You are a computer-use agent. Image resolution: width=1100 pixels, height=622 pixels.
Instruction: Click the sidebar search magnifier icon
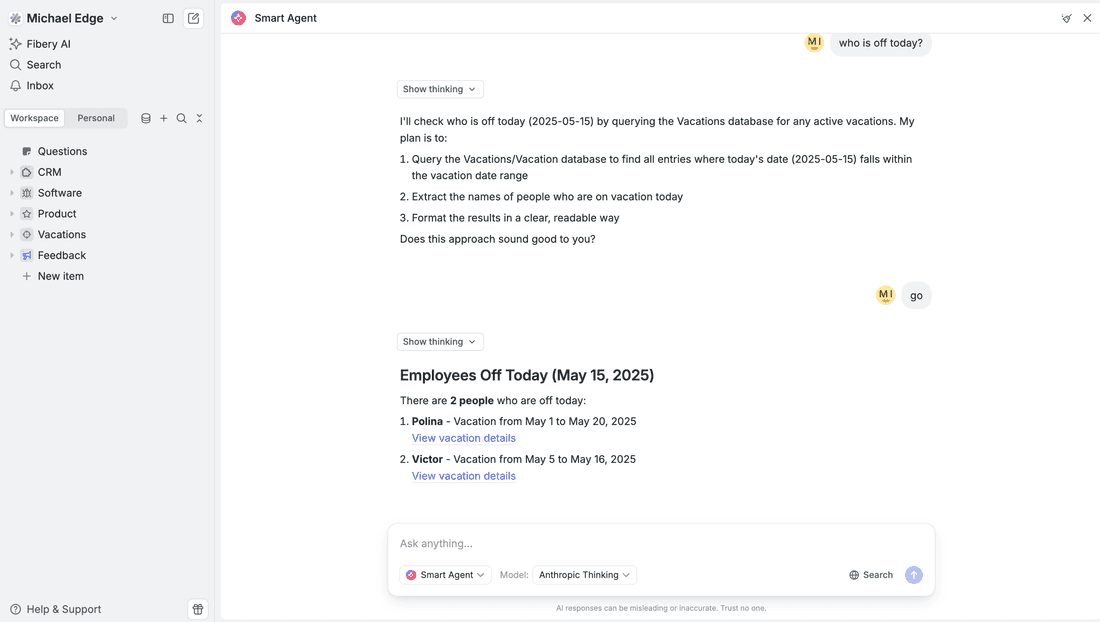click(181, 118)
